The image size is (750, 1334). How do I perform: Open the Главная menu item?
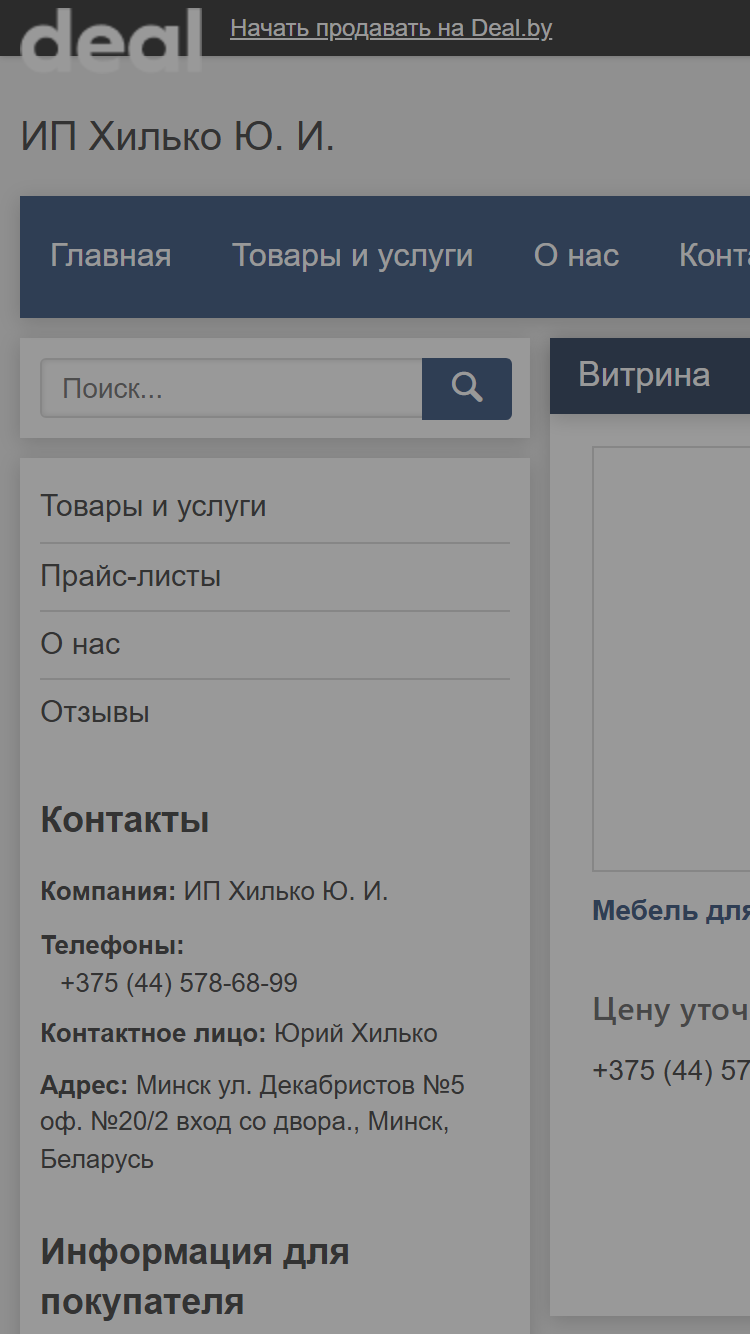[x=111, y=256]
